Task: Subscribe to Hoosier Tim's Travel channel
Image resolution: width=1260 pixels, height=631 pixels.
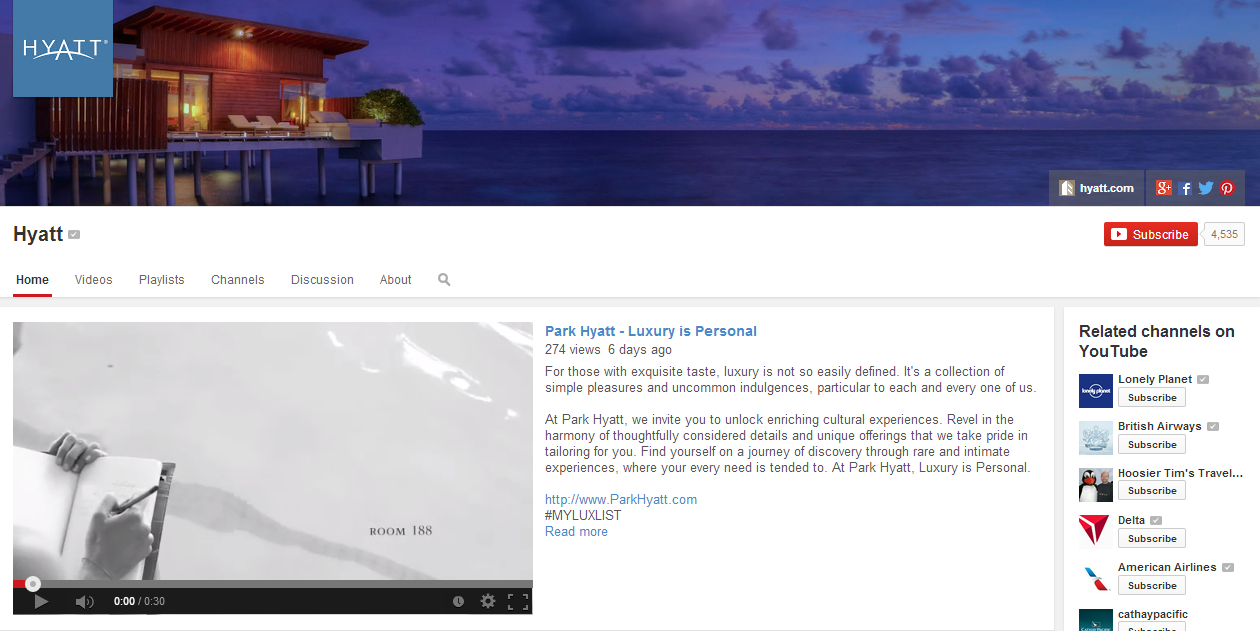Action: (x=1152, y=491)
